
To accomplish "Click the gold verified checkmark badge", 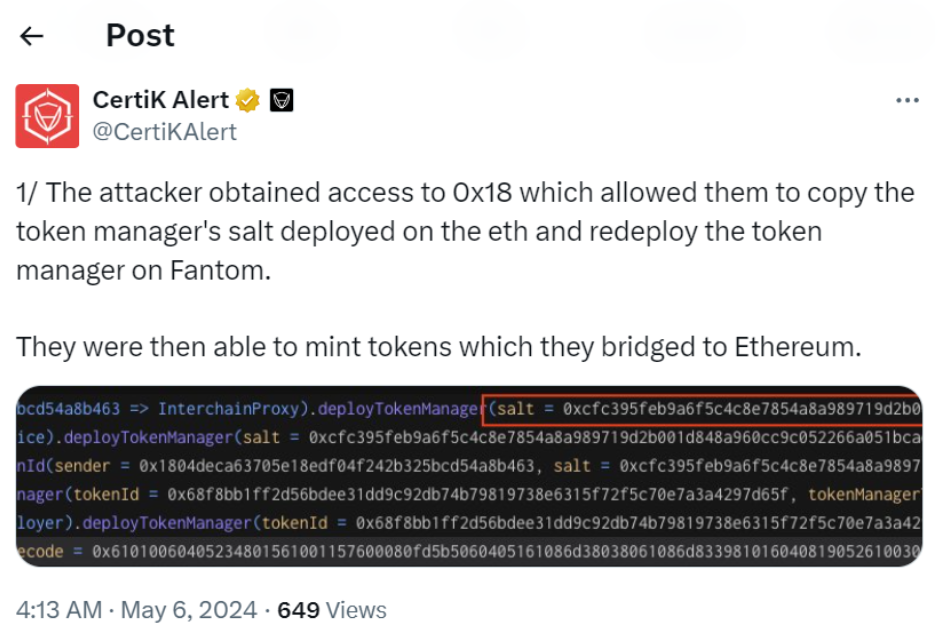I will [x=247, y=99].
